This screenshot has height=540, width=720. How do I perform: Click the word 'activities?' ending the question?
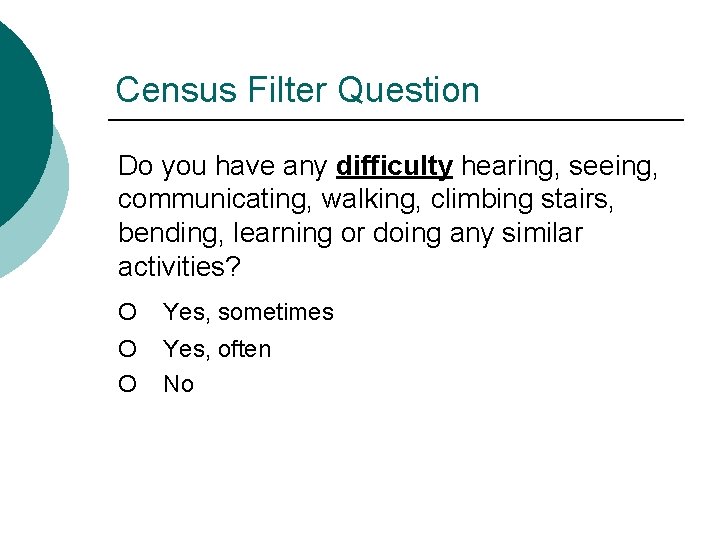coord(179,266)
